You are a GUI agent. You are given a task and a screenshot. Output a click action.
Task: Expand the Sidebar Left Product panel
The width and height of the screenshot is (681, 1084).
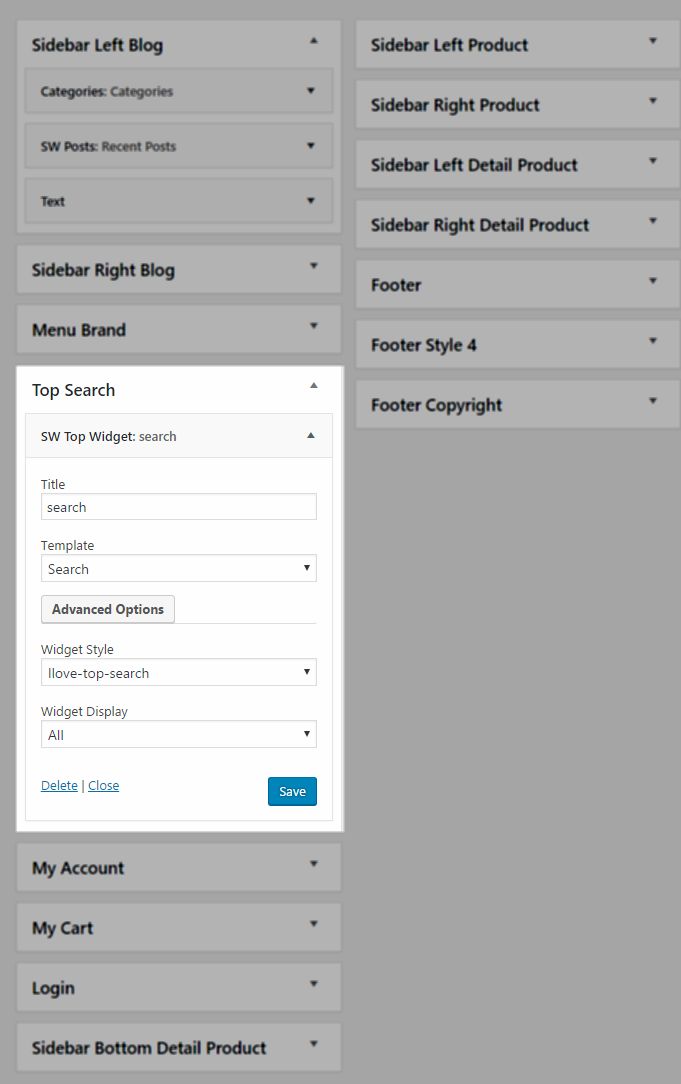[x=517, y=44]
